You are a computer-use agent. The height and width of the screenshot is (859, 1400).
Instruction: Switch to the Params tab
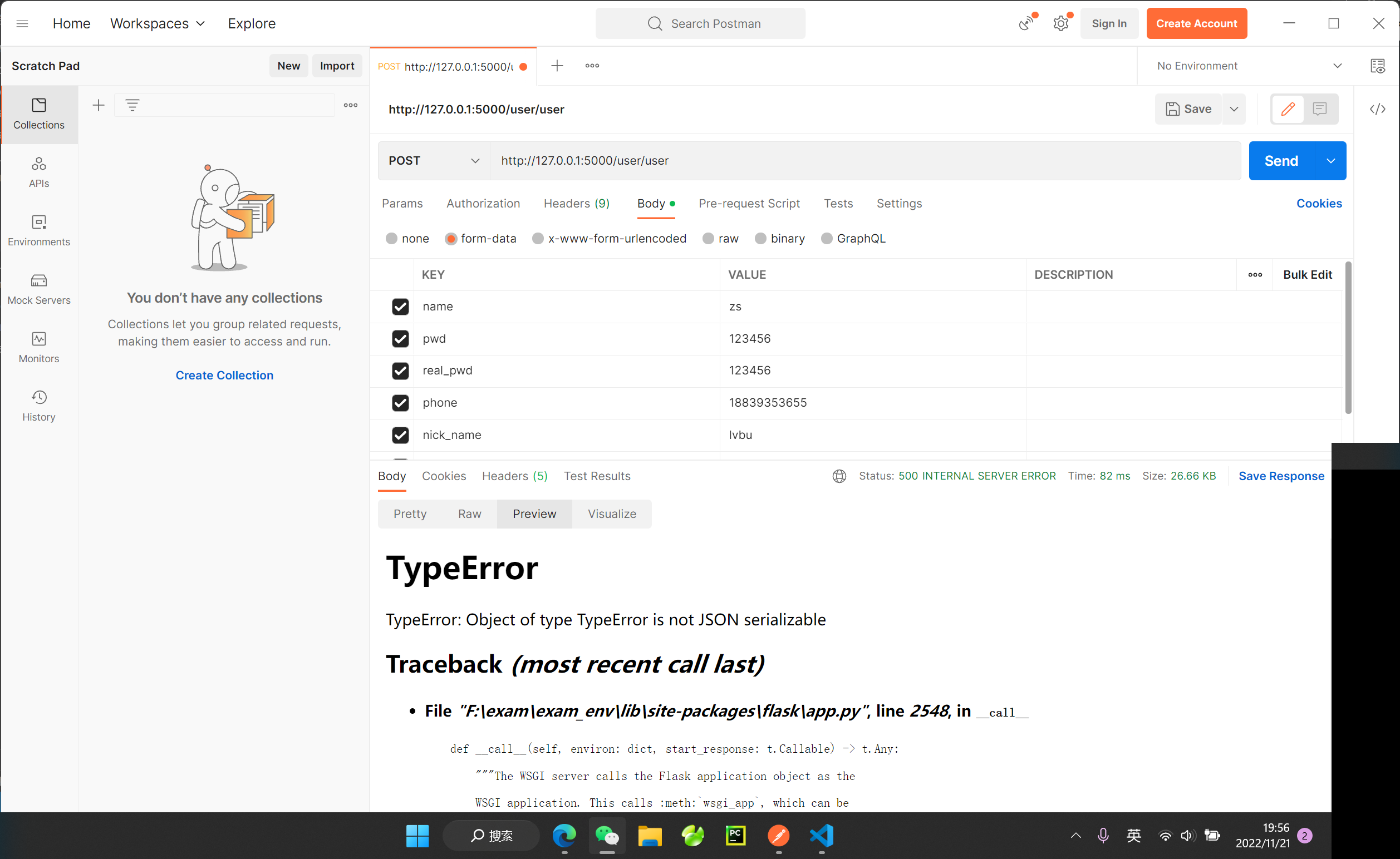pos(402,204)
